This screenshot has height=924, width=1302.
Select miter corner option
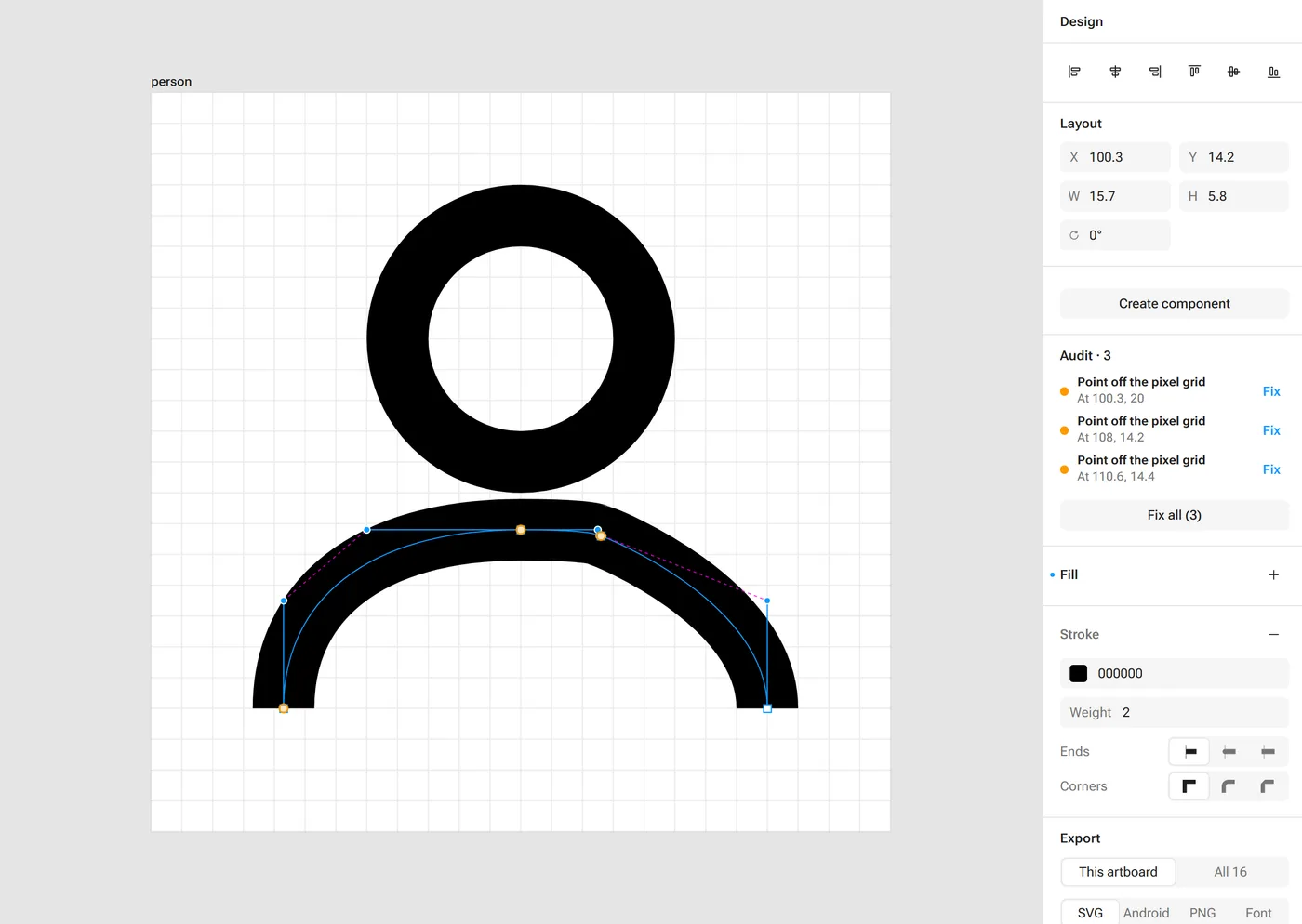(1189, 786)
